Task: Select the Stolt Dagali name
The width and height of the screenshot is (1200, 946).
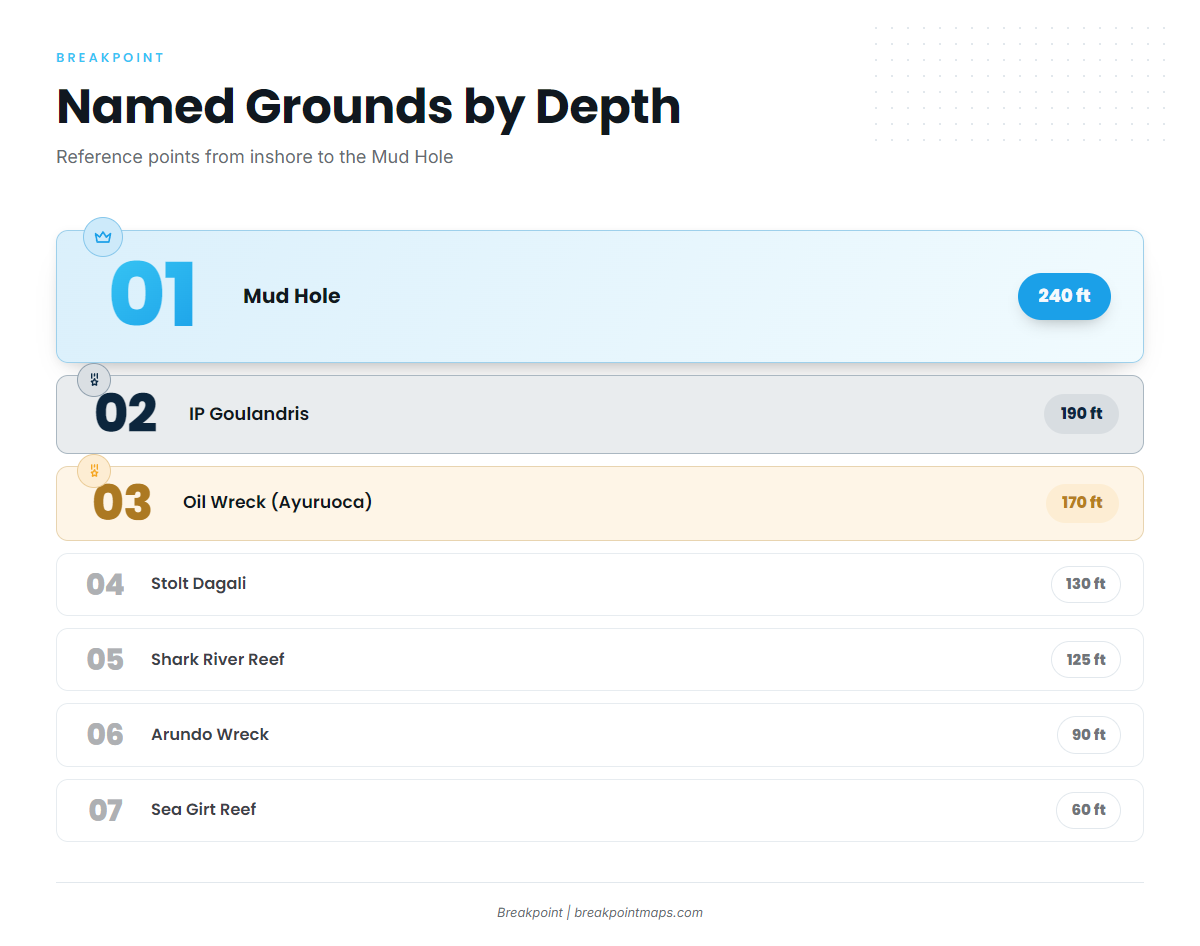Action: [198, 584]
